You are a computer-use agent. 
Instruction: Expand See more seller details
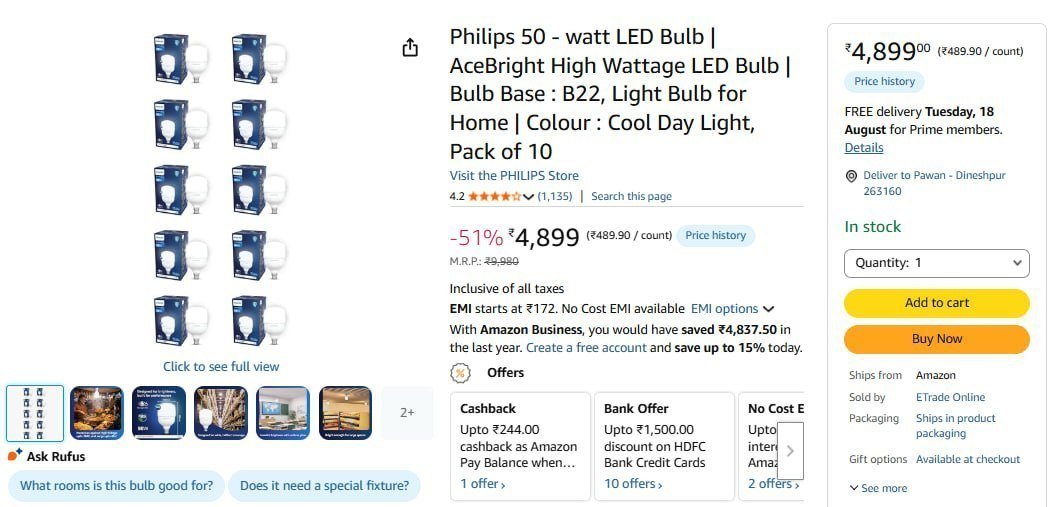point(878,488)
